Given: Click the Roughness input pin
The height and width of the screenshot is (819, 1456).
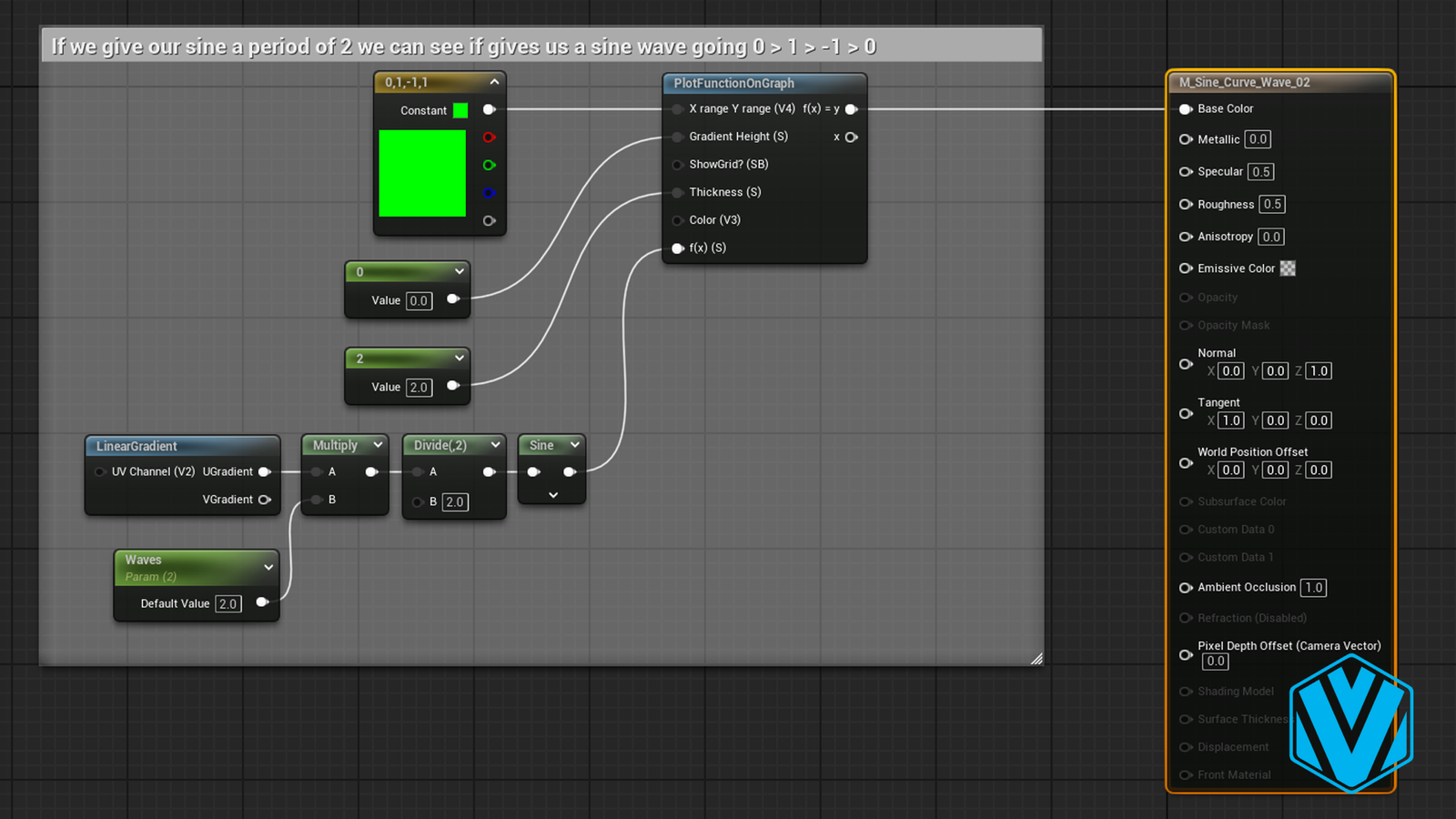Looking at the screenshot, I should pos(1186,205).
